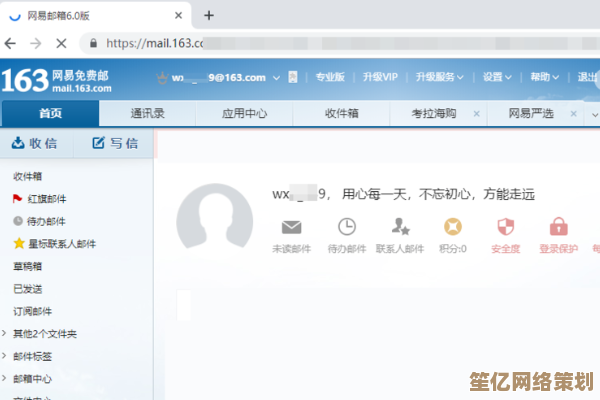Viewport: 600px width, 400px height.
Task: Switch to the 通讯录 contacts tab
Action: (x=149, y=114)
